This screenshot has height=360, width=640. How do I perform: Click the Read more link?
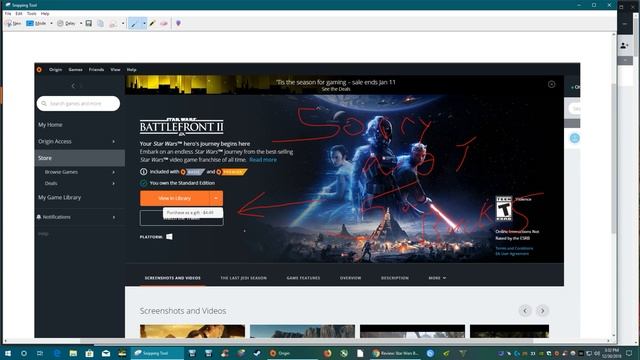pos(263,160)
